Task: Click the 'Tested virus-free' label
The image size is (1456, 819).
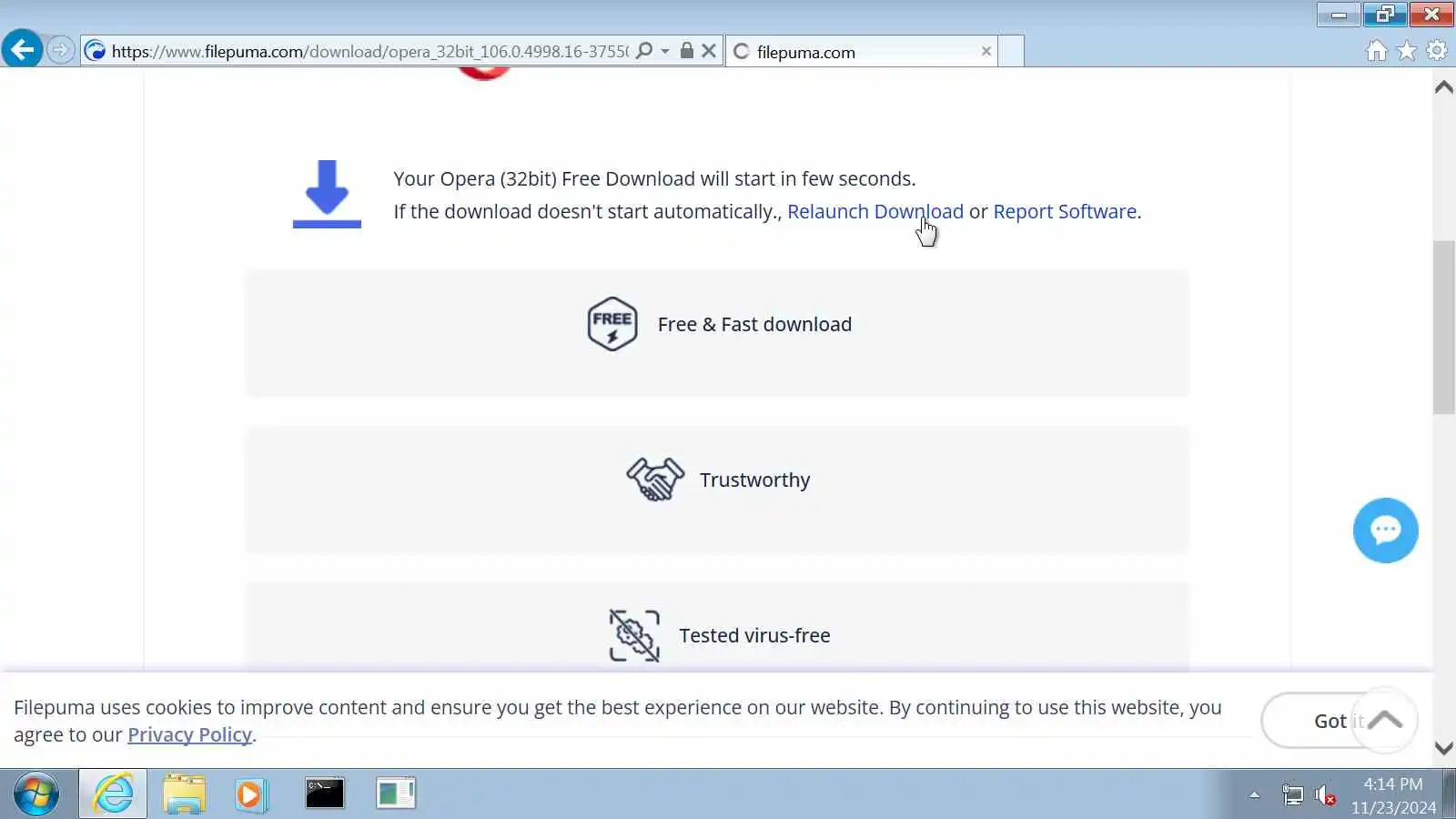Action: click(x=754, y=635)
